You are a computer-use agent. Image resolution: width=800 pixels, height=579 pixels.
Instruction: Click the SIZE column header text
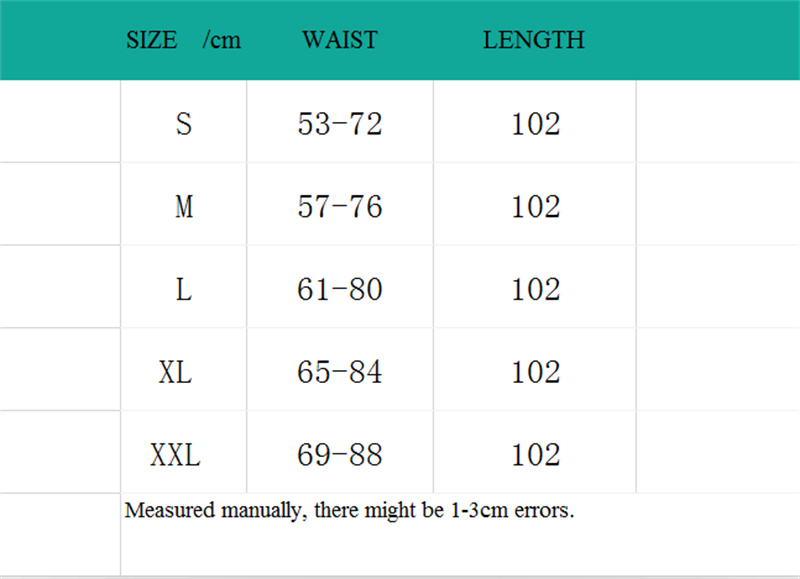pyautogui.click(x=151, y=41)
